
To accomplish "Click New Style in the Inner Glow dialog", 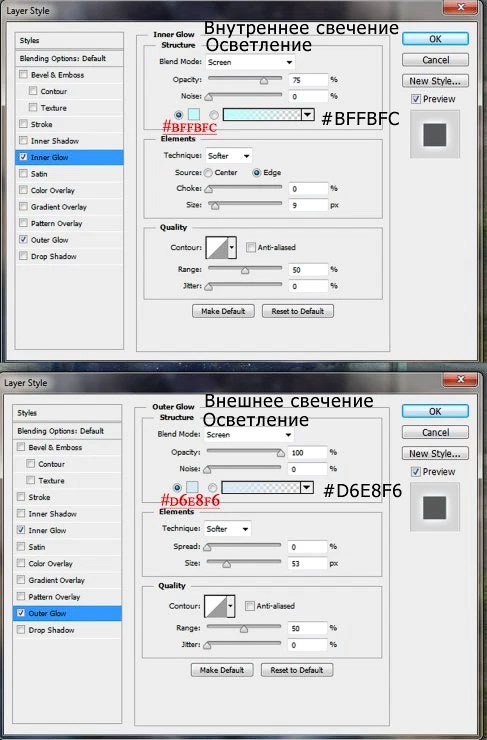I will (x=435, y=81).
